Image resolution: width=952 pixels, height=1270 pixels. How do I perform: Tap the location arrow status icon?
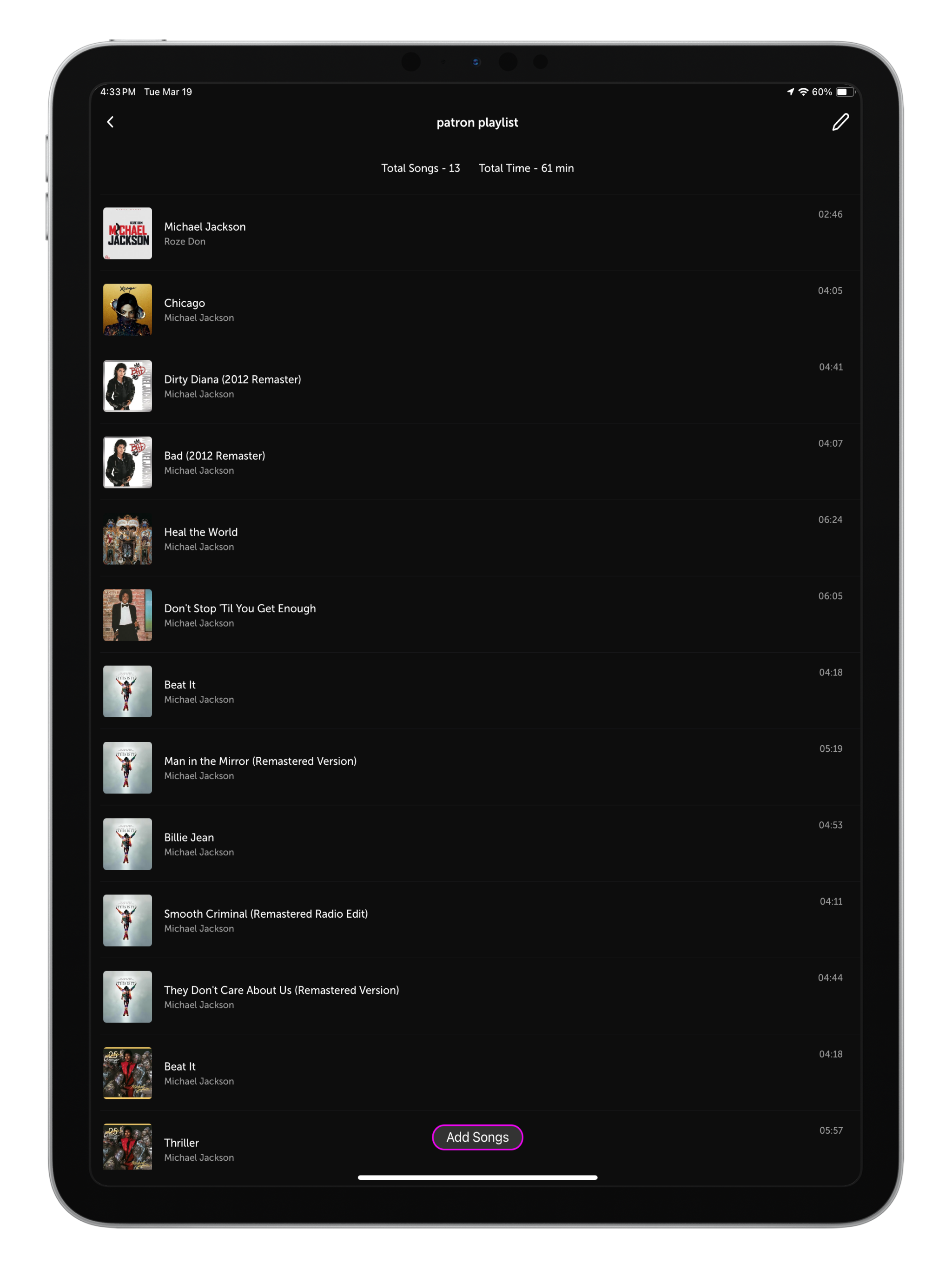[790, 92]
